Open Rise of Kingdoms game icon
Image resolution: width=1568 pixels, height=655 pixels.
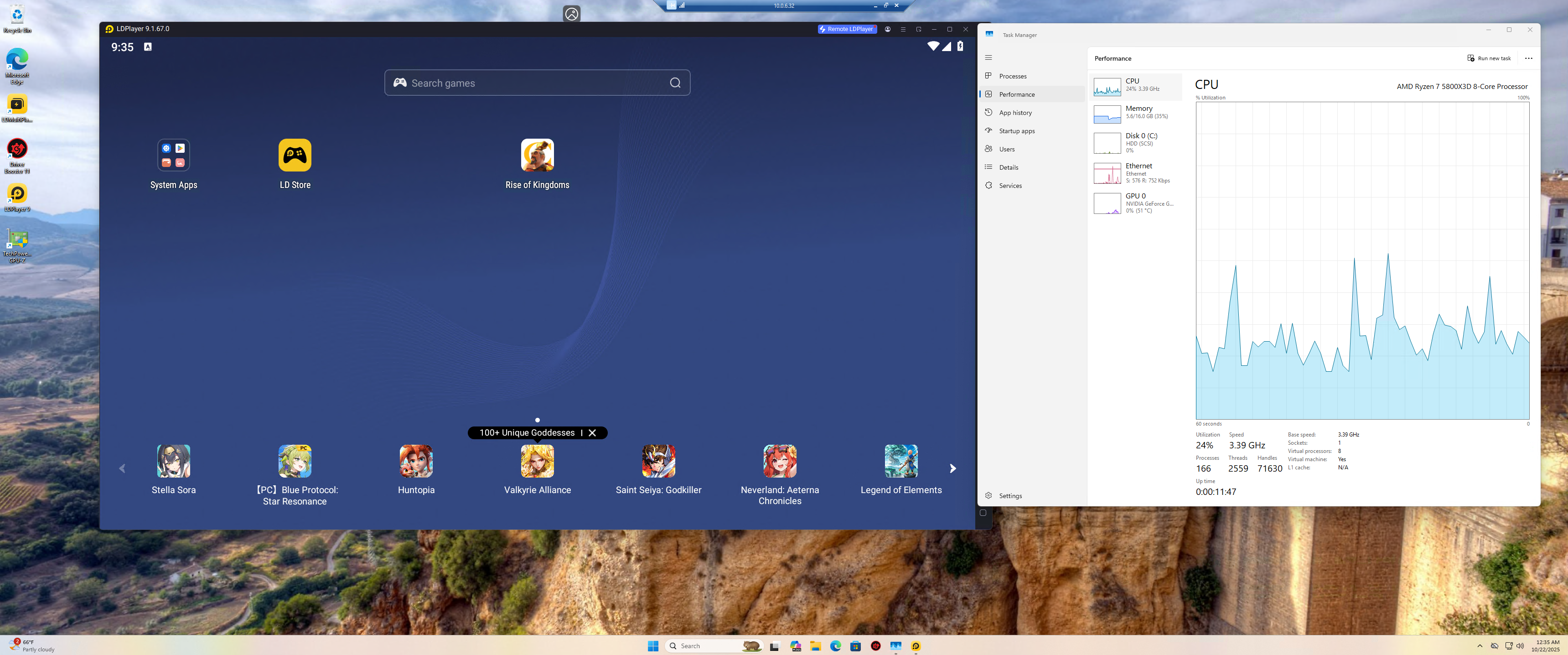coord(537,155)
